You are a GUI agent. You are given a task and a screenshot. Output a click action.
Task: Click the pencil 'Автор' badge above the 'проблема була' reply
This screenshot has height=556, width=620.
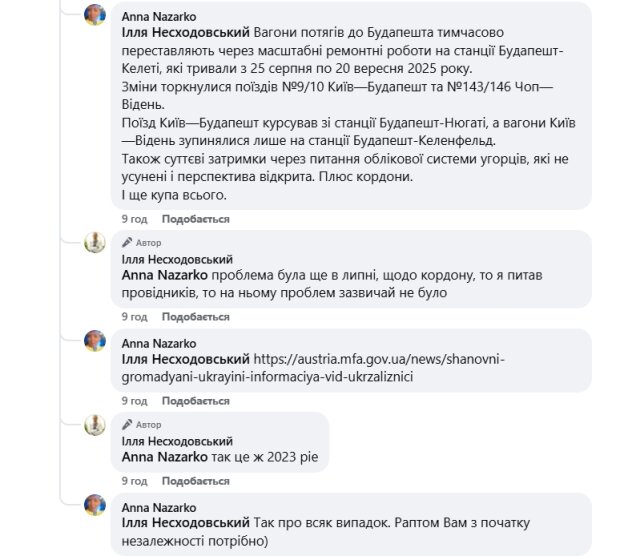pyautogui.click(x=141, y=243)
